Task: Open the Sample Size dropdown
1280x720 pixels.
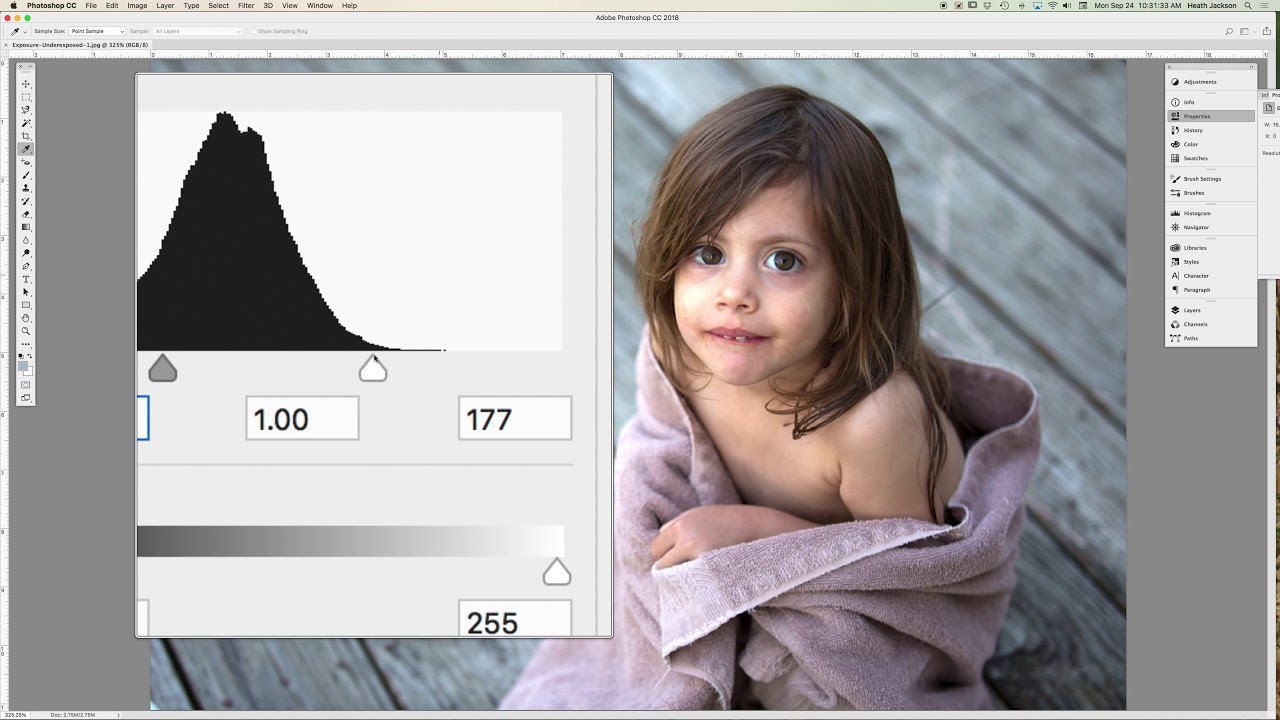Action: coord(97,31)
